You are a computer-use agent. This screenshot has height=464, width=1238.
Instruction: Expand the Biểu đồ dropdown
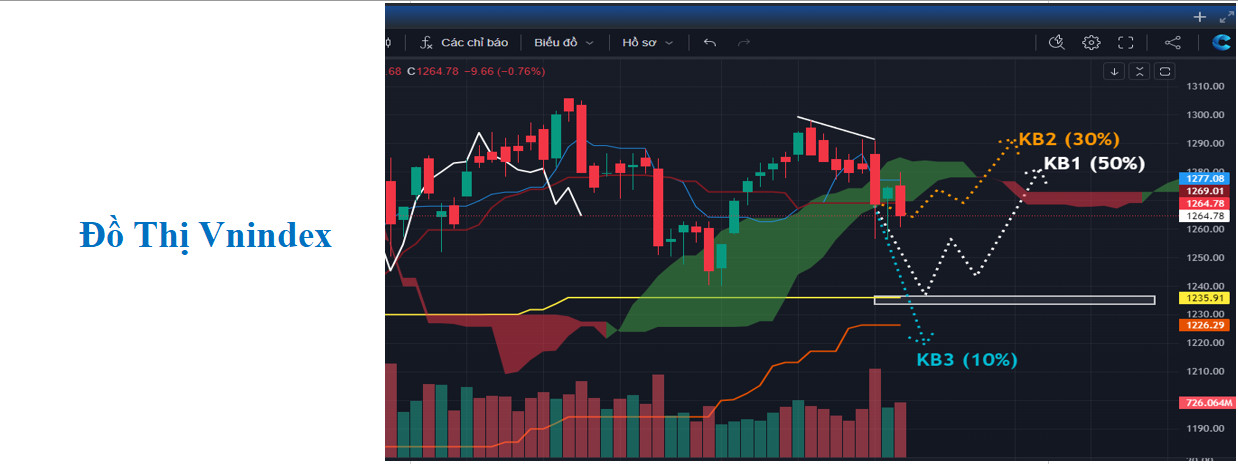[x=564, y=43]
